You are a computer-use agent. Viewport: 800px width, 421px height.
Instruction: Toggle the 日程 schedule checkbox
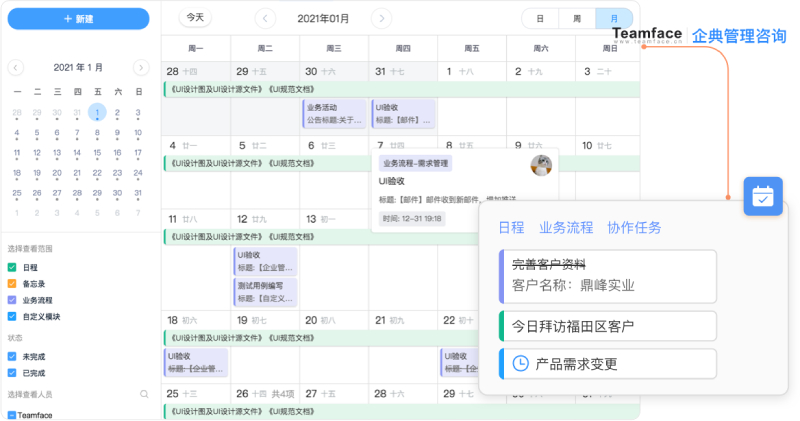click(12, 267)
